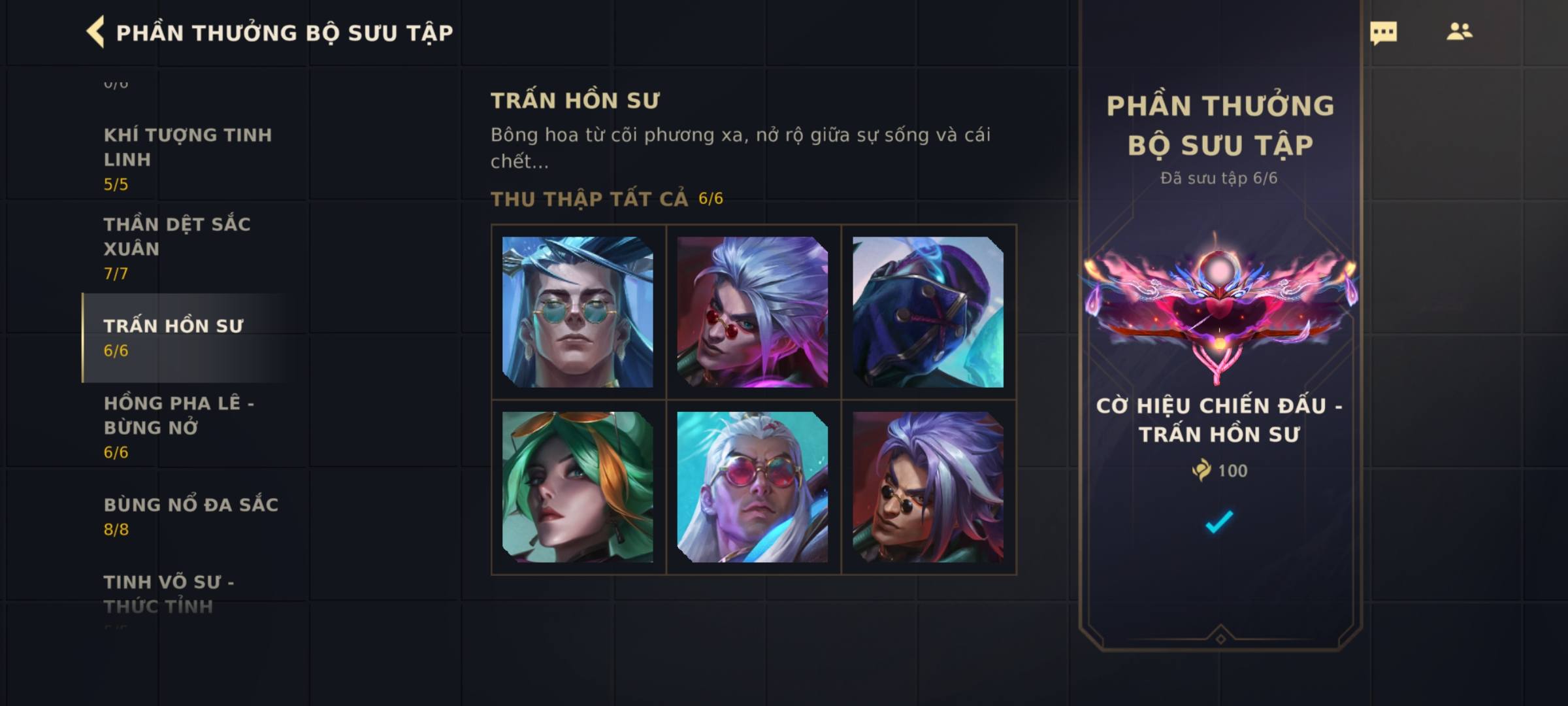
Task: Select the green-haired female skin portrait
Action: (578, 487)
